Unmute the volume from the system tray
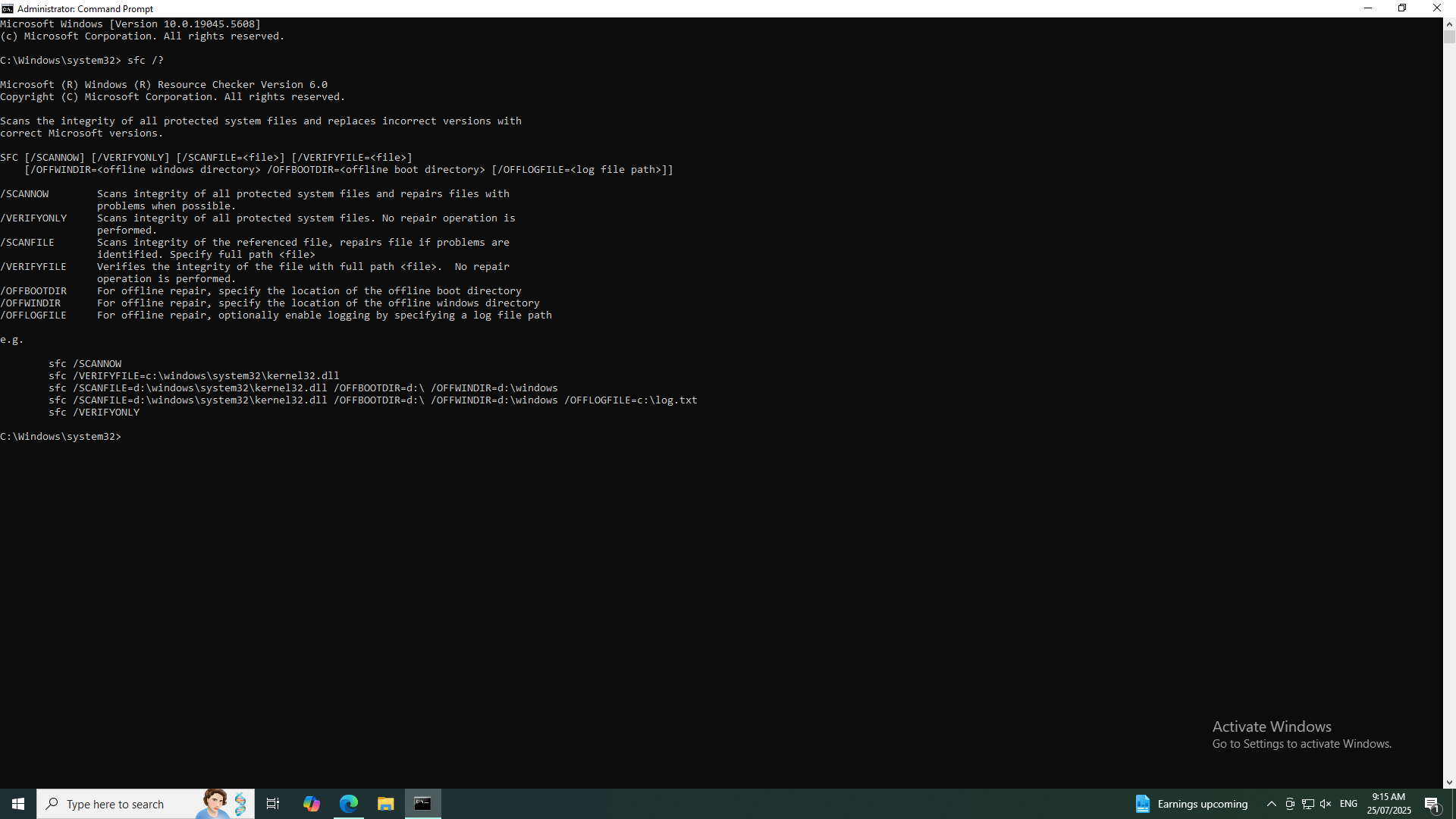The image size is (1456, 819). coord(1326,804)
